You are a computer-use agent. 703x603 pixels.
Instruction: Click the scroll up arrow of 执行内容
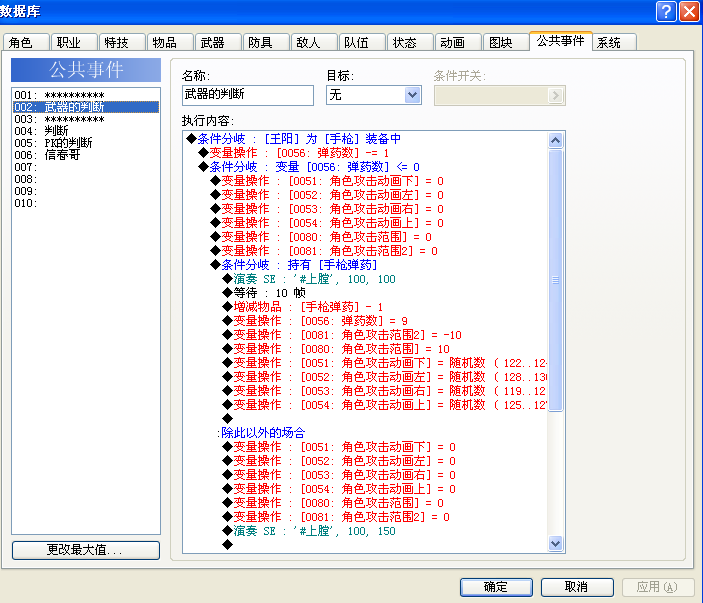[x=555, y=141]
